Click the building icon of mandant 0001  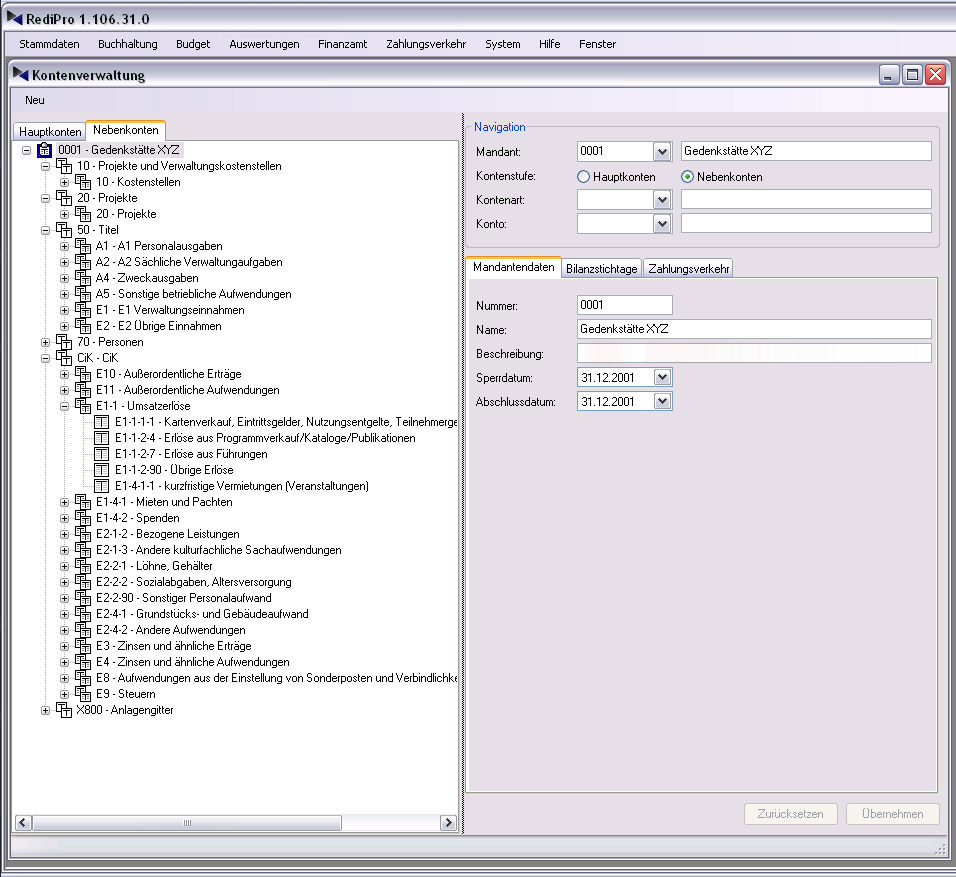45,150
